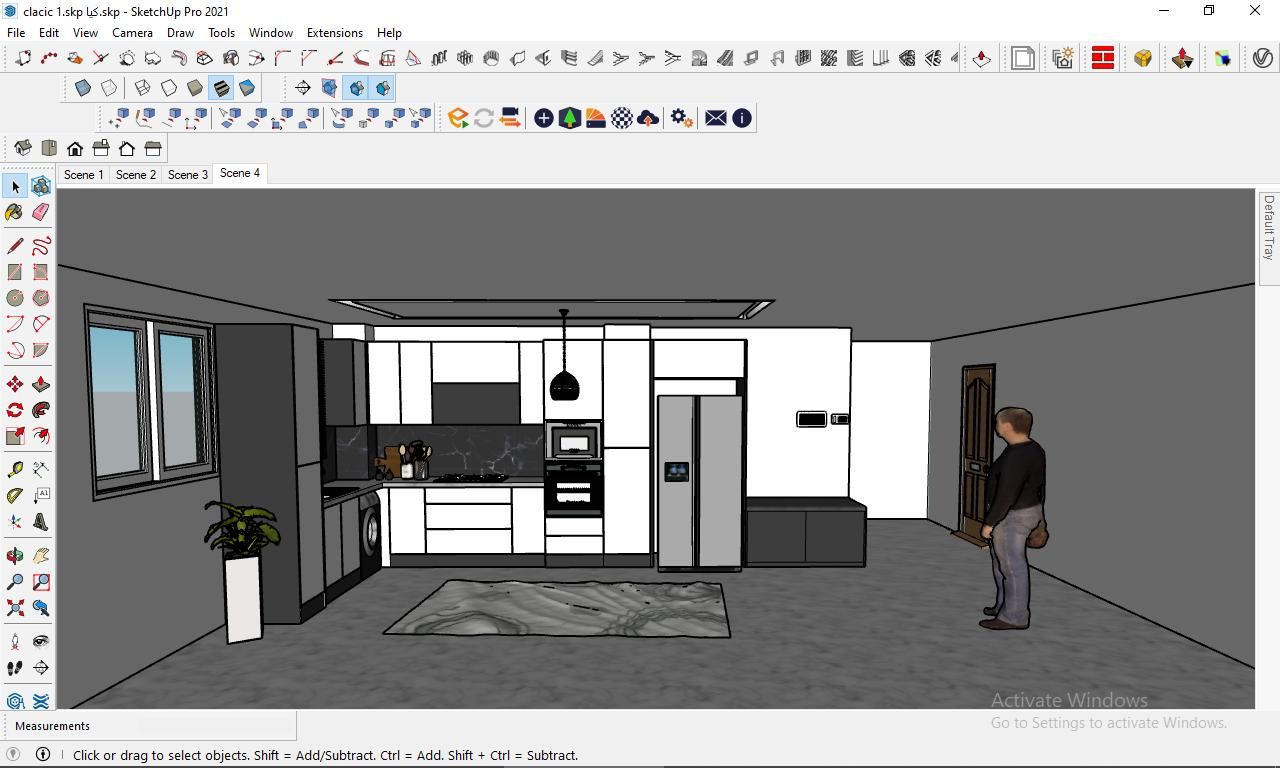1280x768 pixels.
Task: Select the Move tool
Action: pos(15,384)
